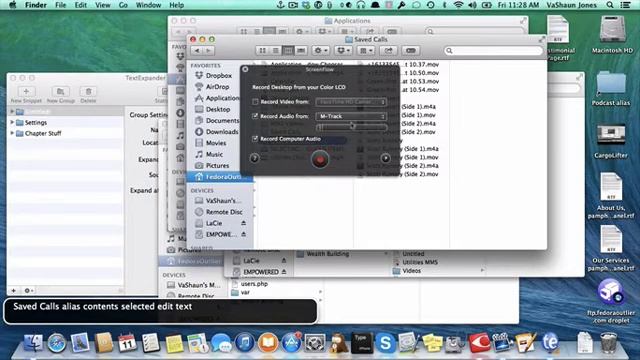
Task: Open the Window menu
Action: (x=148, y=5)
